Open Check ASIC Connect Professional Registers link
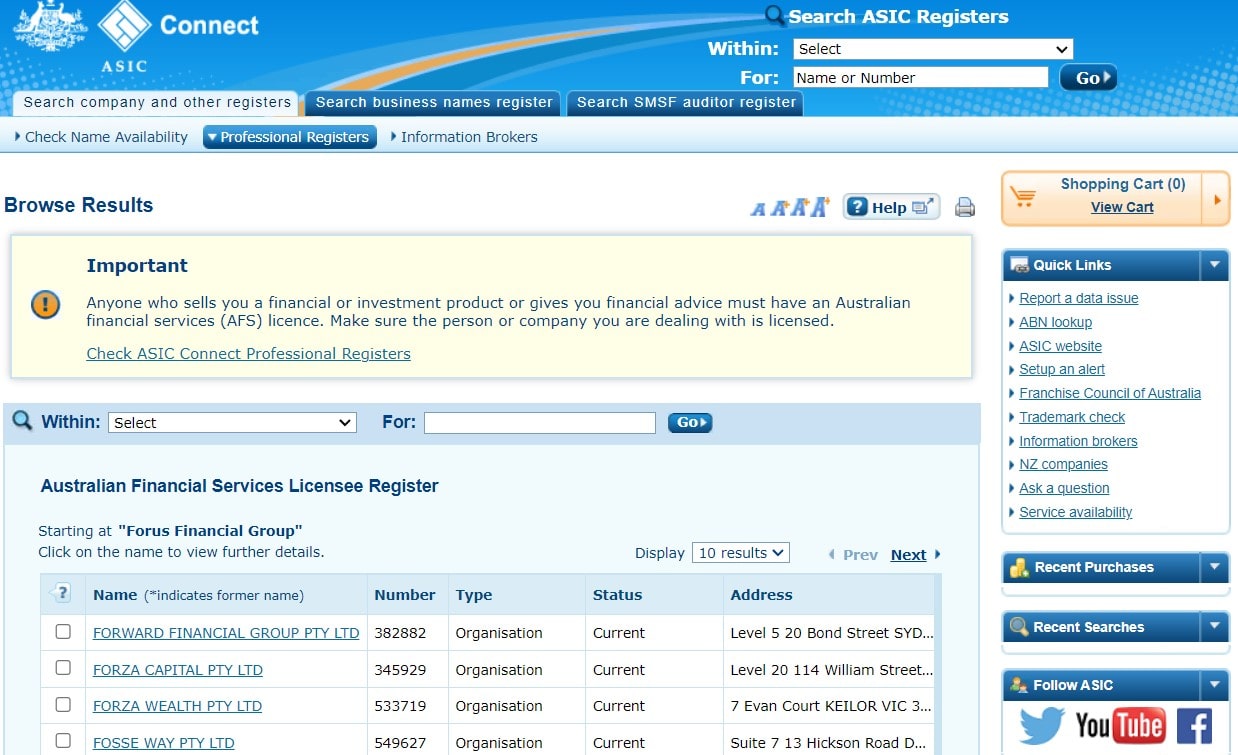The image size is (1238, 755). coord(248,353)
